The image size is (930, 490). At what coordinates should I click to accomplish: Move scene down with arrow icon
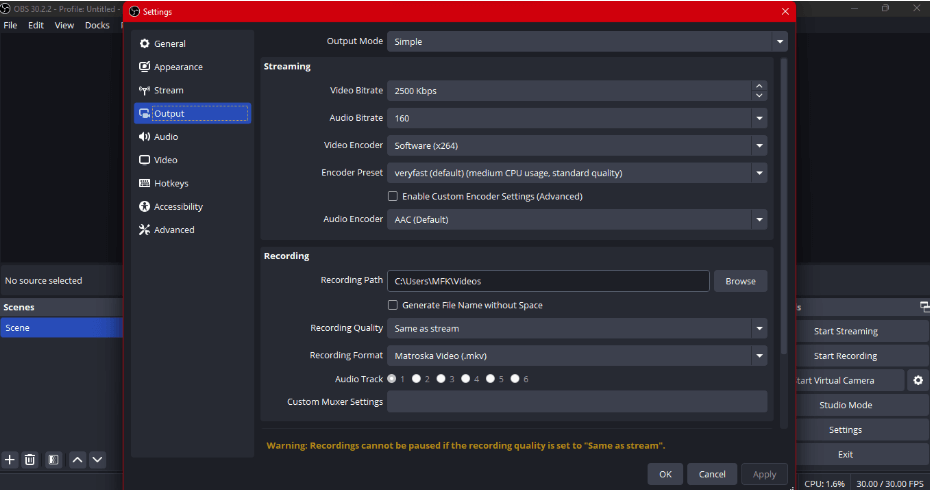click(x=97, y=460)
